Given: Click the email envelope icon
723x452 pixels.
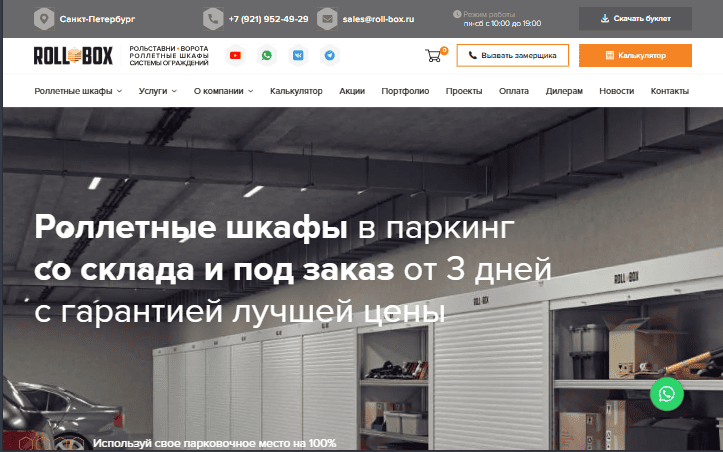Looking at the screenshot, I should [x=327, y=19].
